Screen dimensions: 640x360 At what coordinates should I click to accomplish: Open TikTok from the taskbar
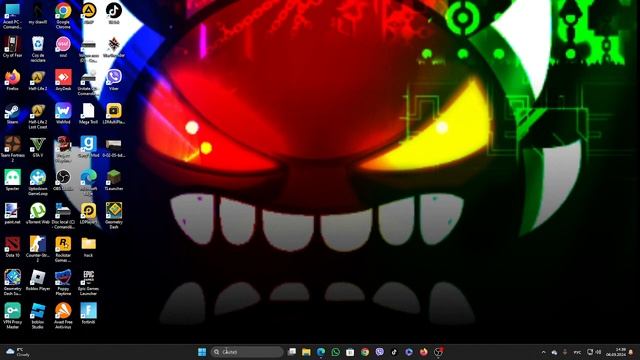tap(394, 352)
